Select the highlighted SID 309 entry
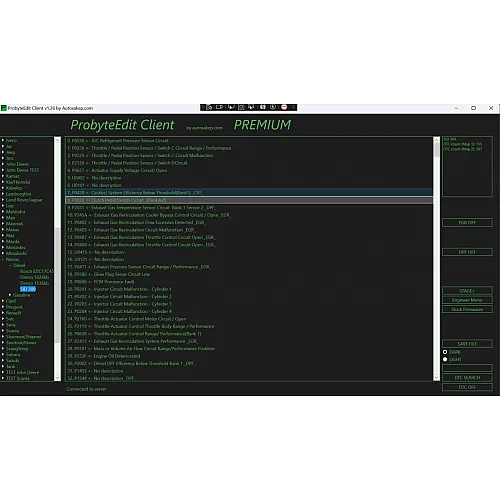The height and width of the screenshot is (500, 500). 28,289
